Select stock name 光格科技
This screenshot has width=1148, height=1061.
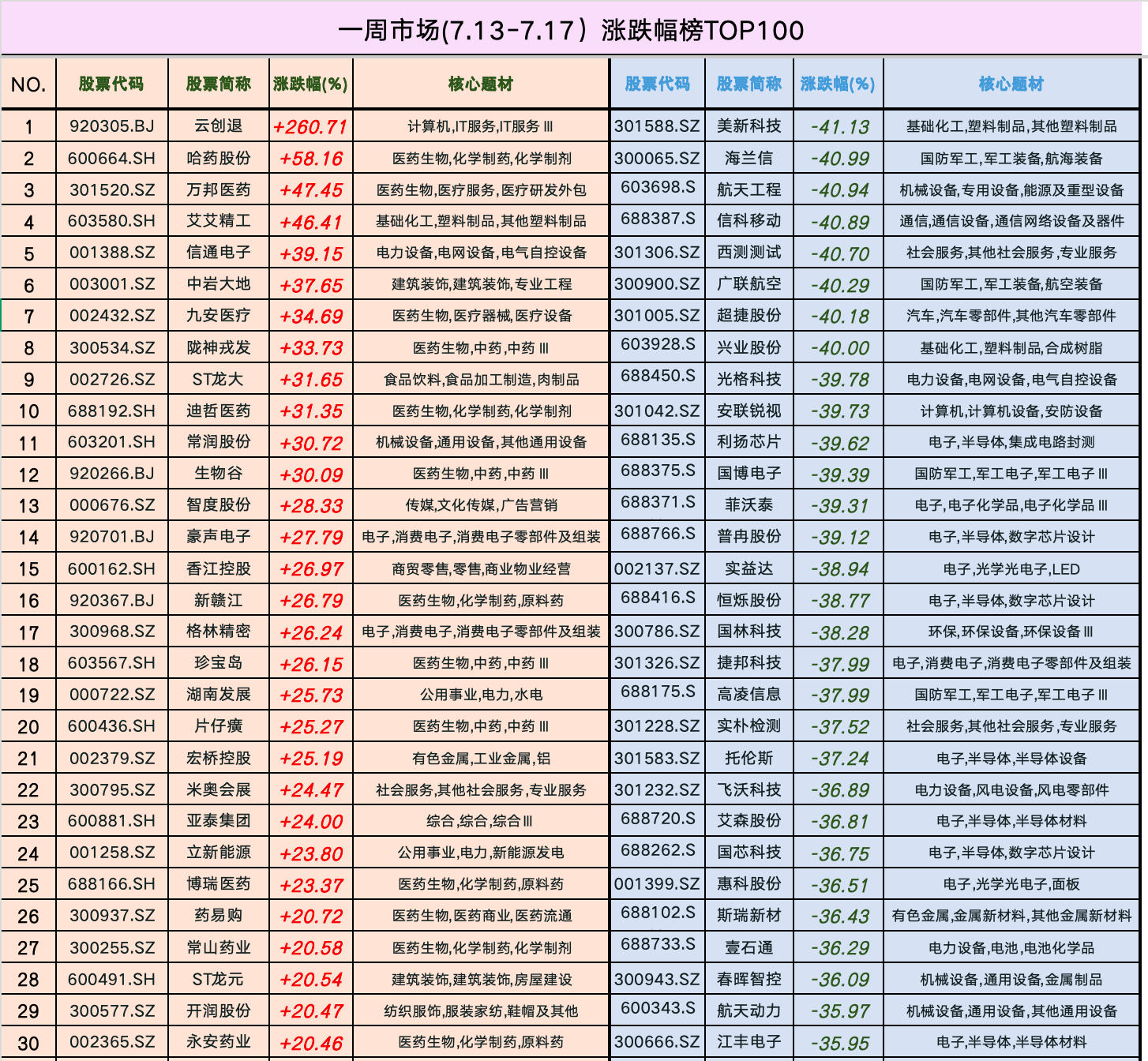749,379
